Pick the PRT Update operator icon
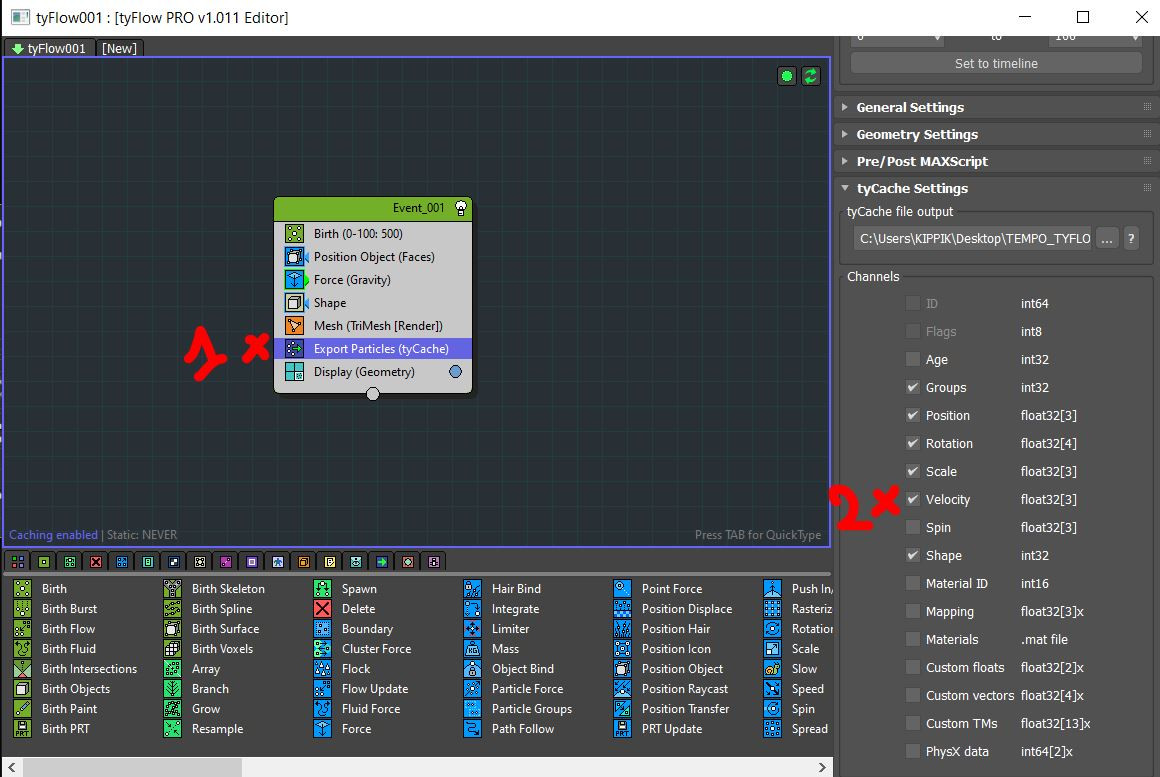Screen dimensions: 1160x777 pyautogui.click(x=623, y=728)
